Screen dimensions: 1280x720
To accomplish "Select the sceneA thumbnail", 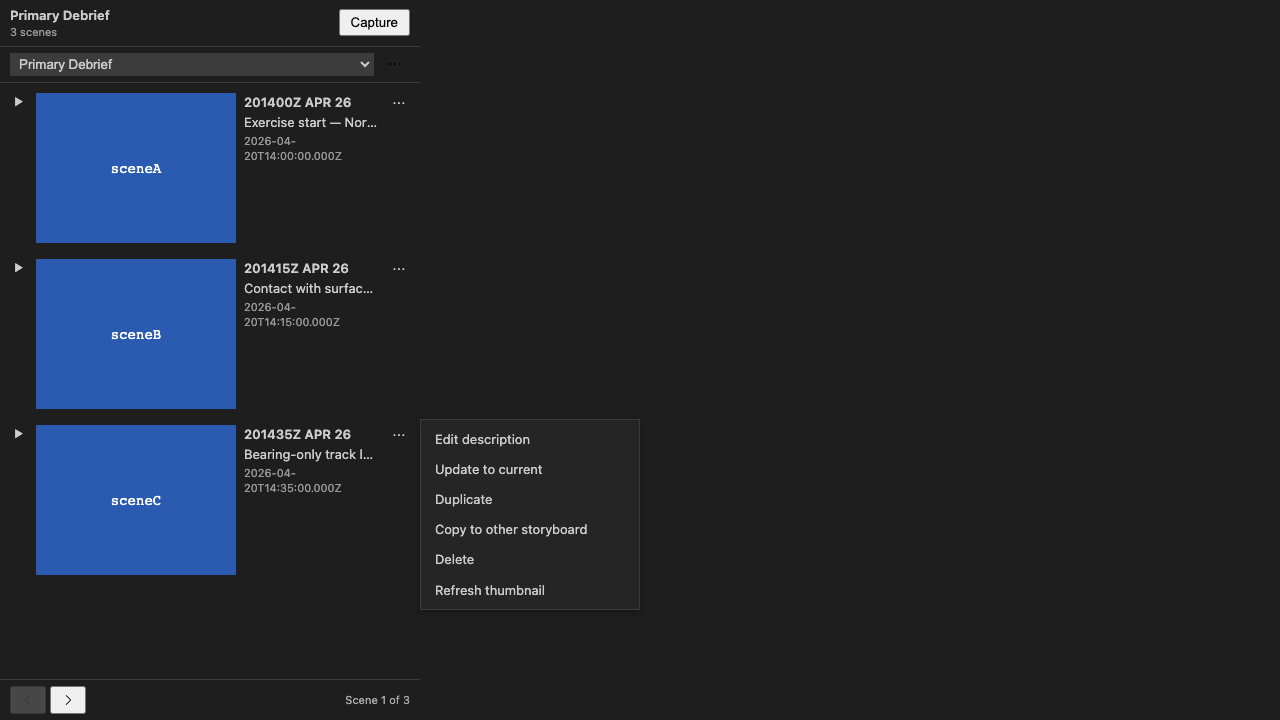I will pyautogui.click(x=135, y=167).
